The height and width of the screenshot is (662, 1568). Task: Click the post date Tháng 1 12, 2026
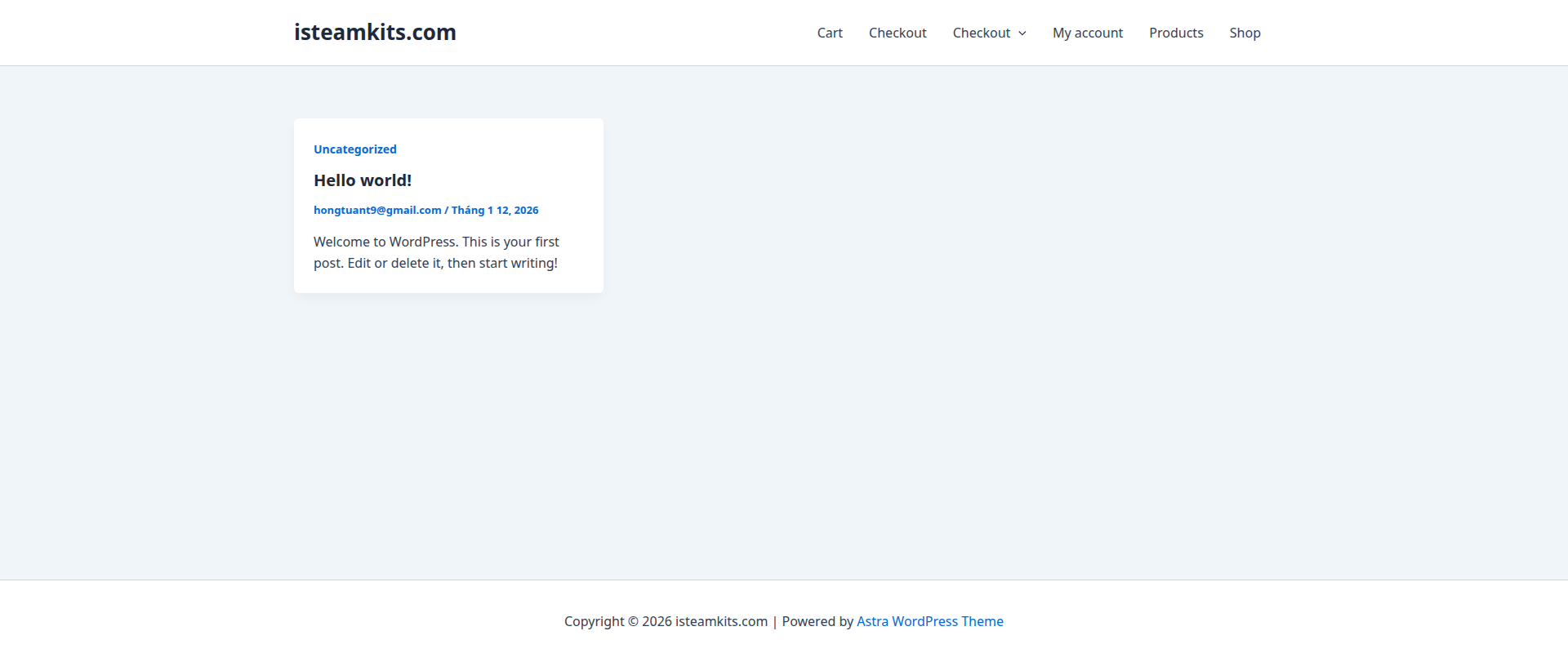pyautogui.click(x=495, y=211)
